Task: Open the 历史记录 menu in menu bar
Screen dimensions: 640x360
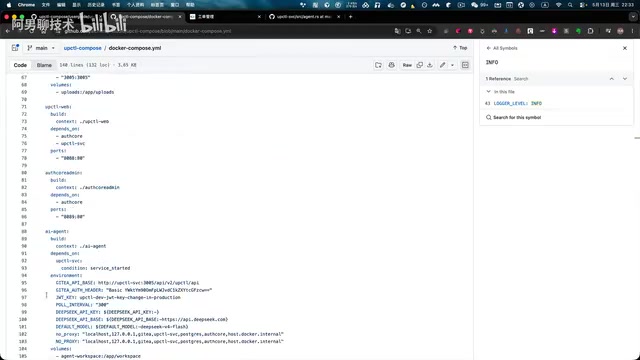Action: click(x=96, y=5)
